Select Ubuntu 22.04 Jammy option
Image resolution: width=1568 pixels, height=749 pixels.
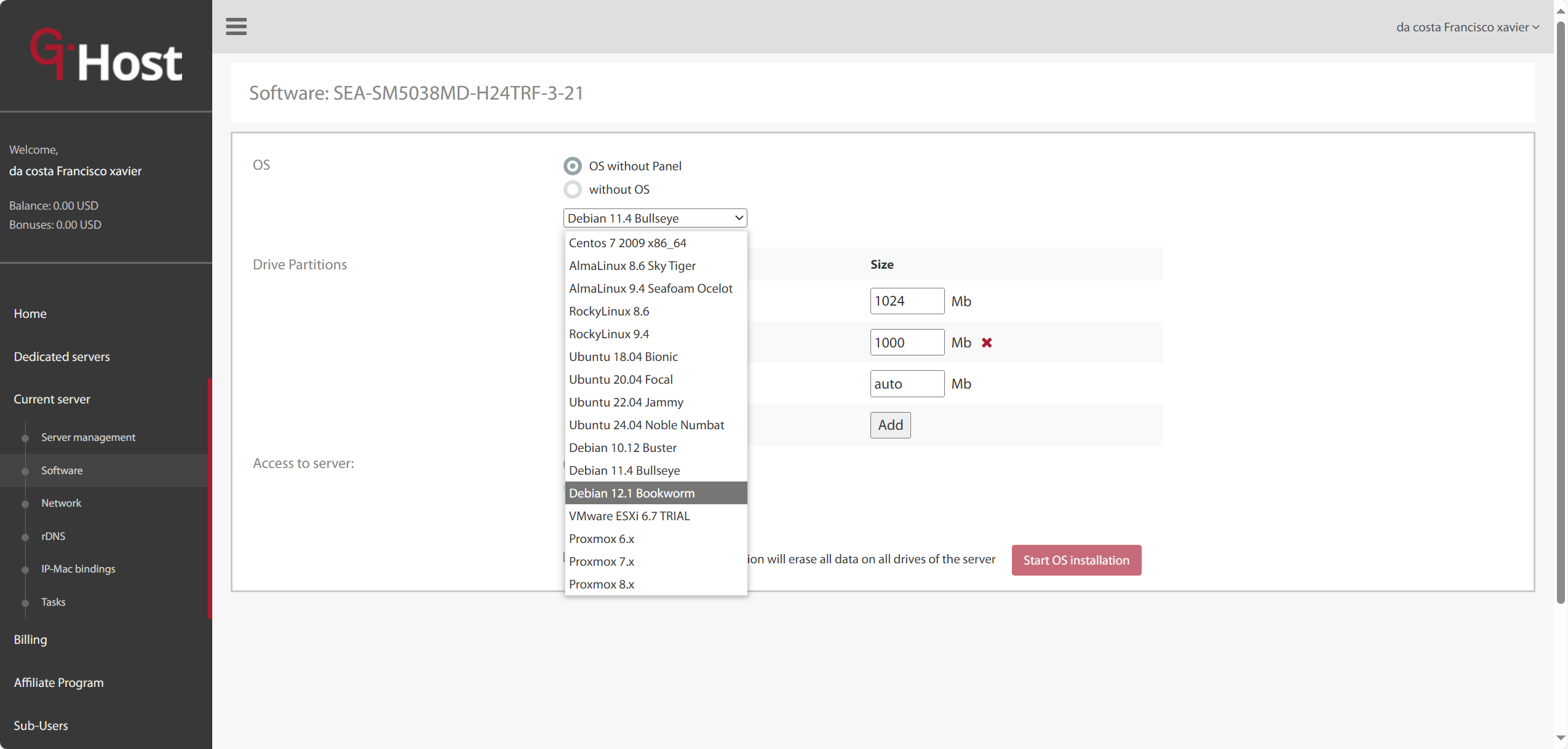tap(656, 402)
